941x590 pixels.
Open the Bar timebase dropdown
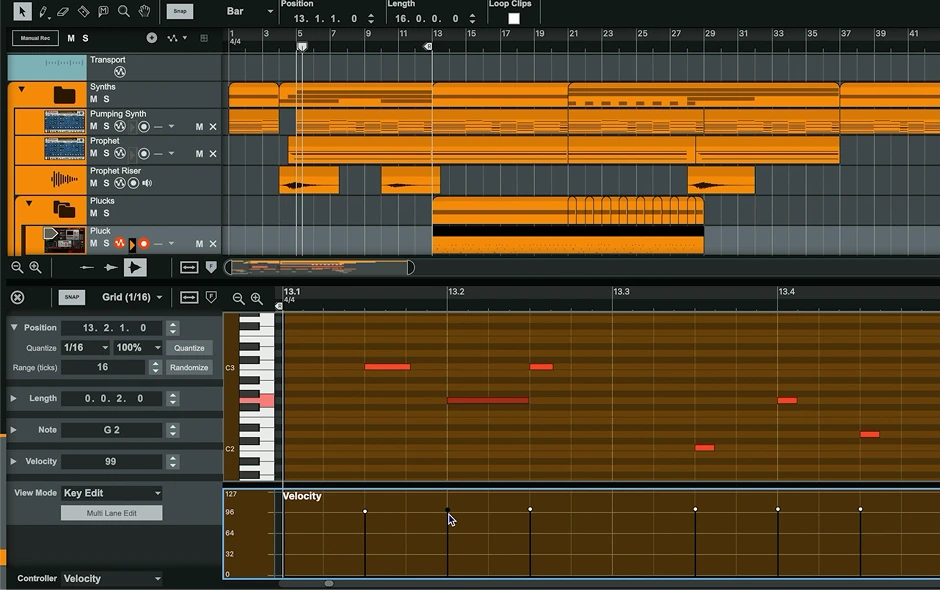(x=249, y=11)
